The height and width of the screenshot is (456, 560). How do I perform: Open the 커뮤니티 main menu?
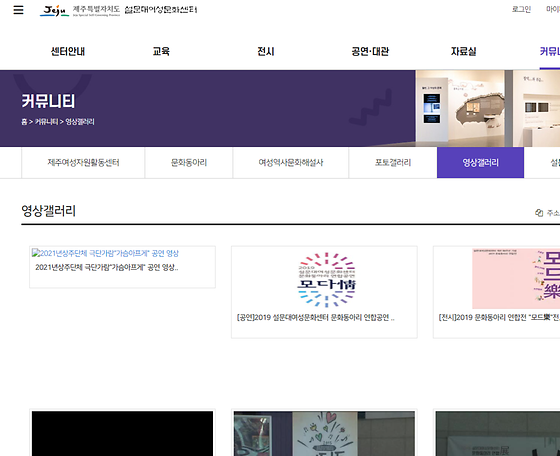point(550,51)
